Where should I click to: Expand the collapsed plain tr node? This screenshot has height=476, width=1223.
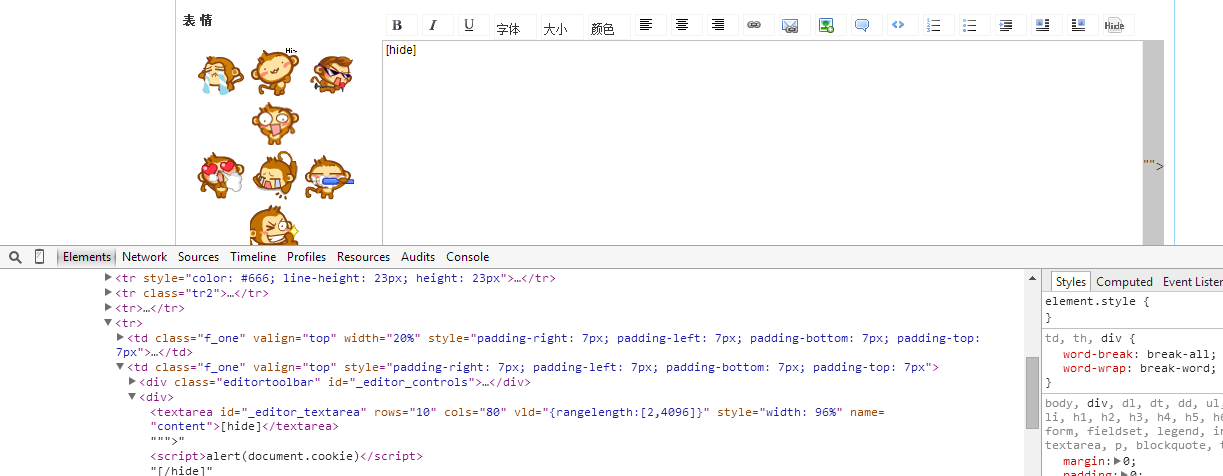[x=109, y=308]
